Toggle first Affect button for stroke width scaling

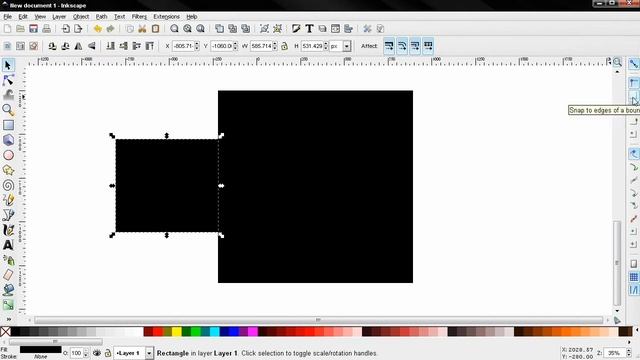coord(389,46)
